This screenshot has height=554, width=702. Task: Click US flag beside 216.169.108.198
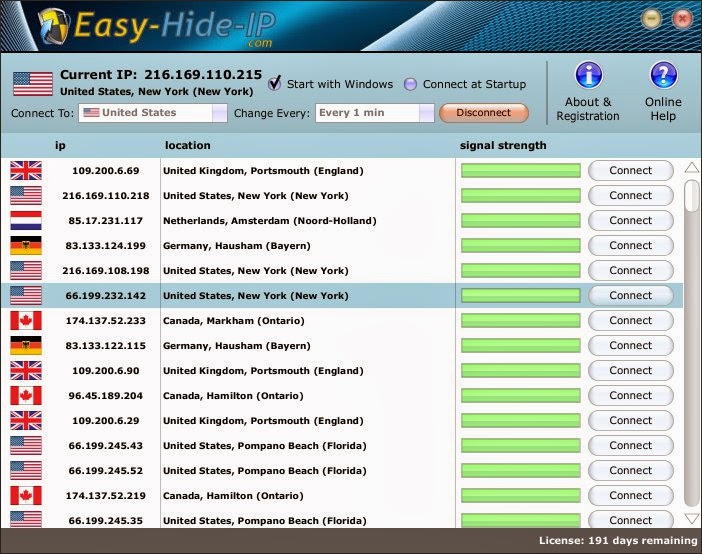[26, 271]
